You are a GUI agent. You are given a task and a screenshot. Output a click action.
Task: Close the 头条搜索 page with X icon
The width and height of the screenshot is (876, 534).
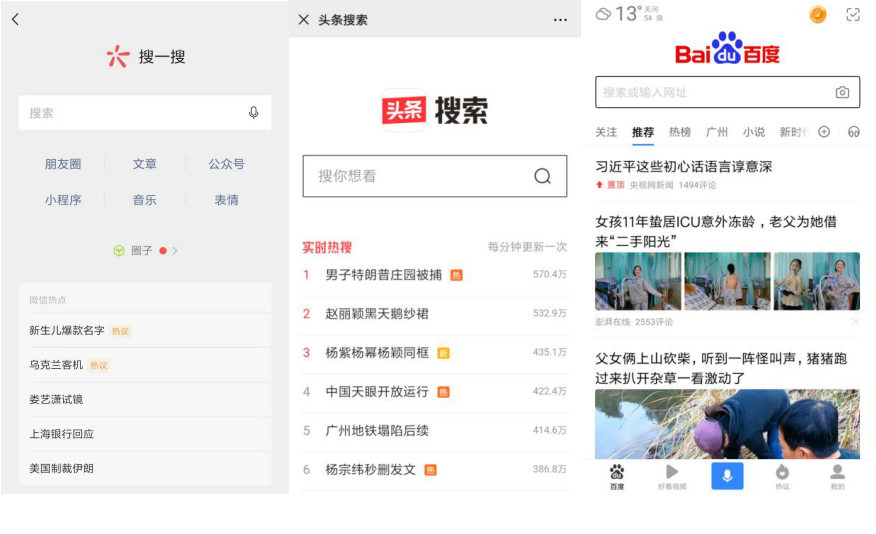(x=304, y=20)
